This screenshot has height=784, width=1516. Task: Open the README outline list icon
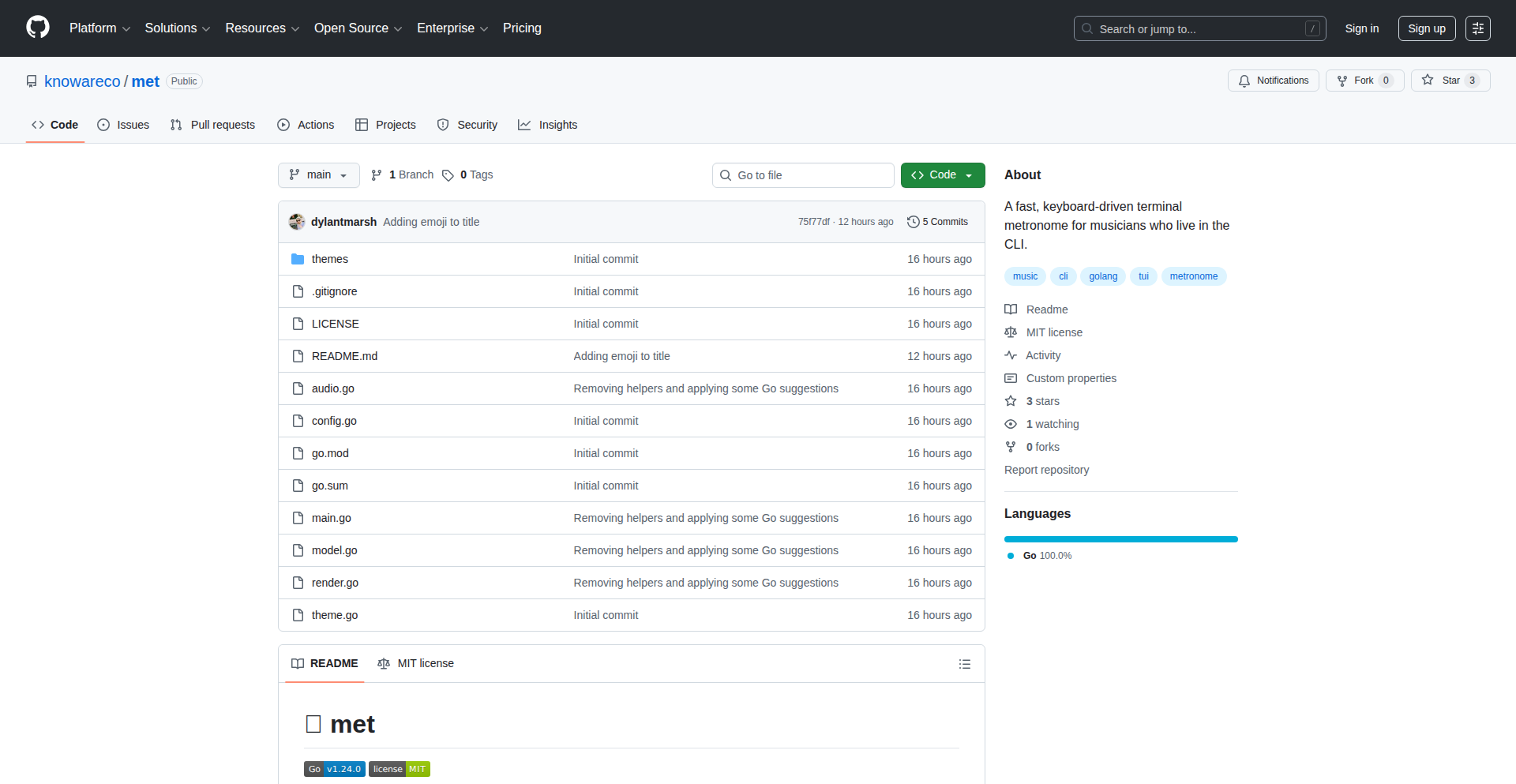964,664
